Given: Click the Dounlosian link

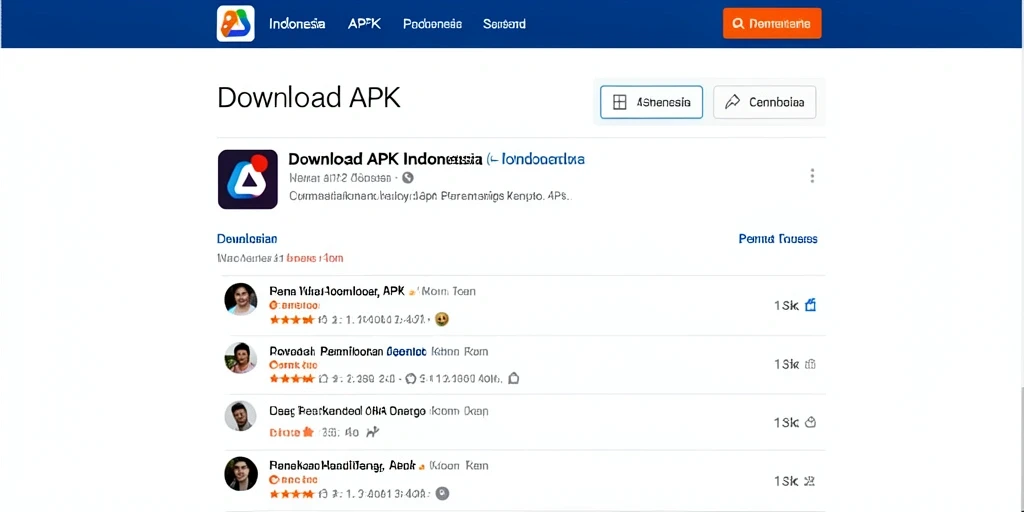Looking at the screenshot, I should point(247,239).
